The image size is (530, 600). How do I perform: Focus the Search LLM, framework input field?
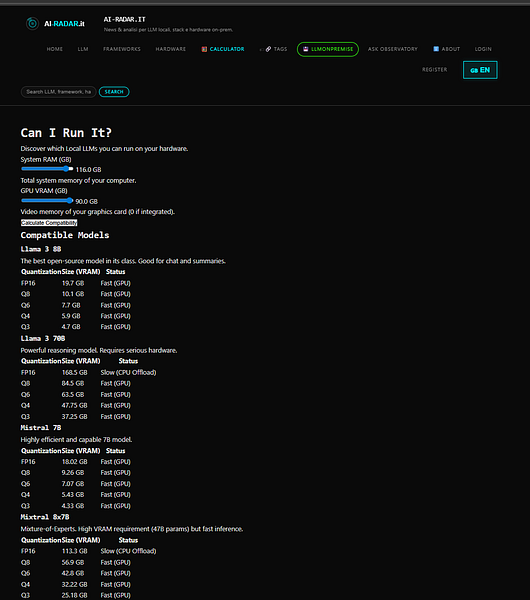pyautogui.click(x=59, y=92)
